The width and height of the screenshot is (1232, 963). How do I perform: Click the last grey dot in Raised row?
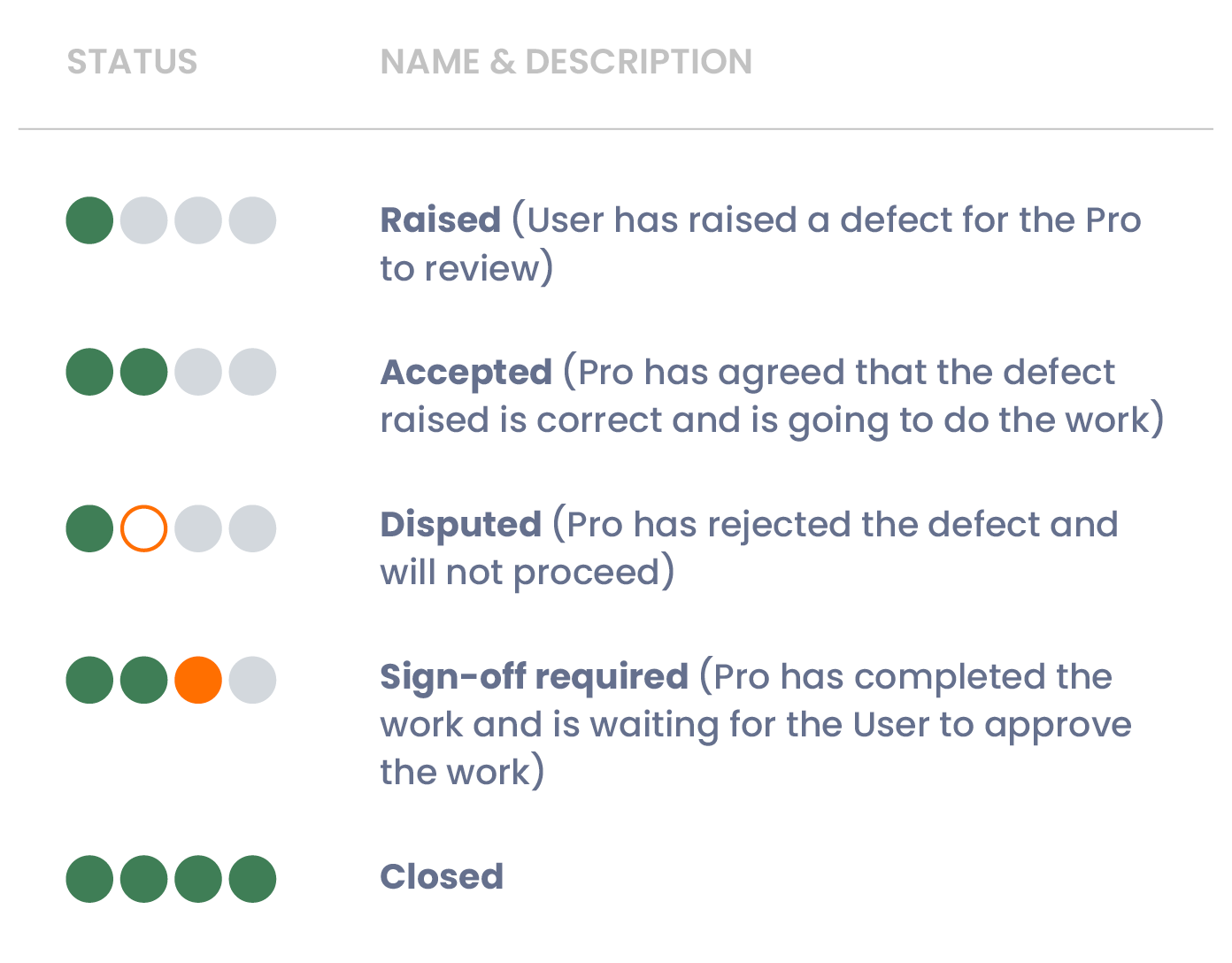coord(252,220)
